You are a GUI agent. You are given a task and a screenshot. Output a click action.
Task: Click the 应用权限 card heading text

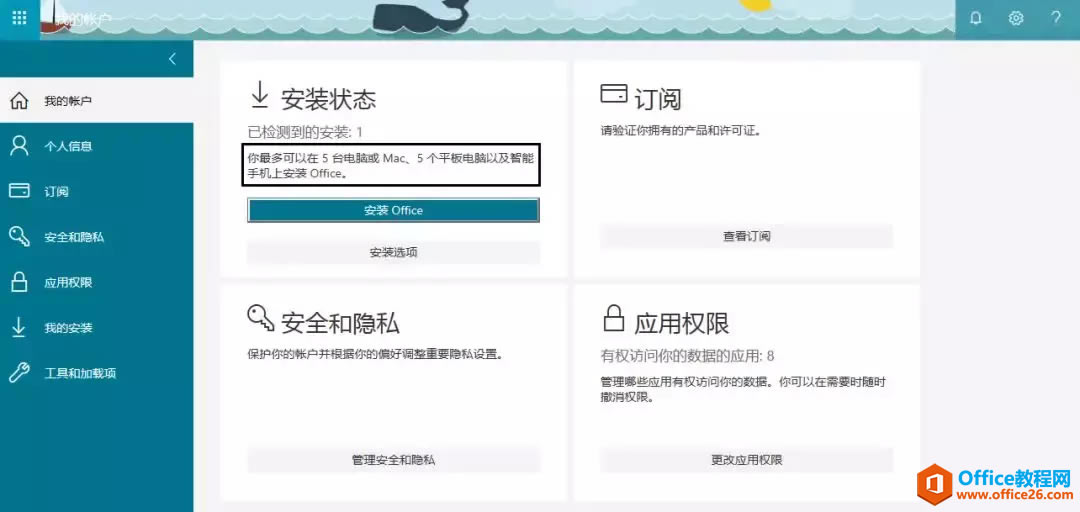click(x=681, y=322)
